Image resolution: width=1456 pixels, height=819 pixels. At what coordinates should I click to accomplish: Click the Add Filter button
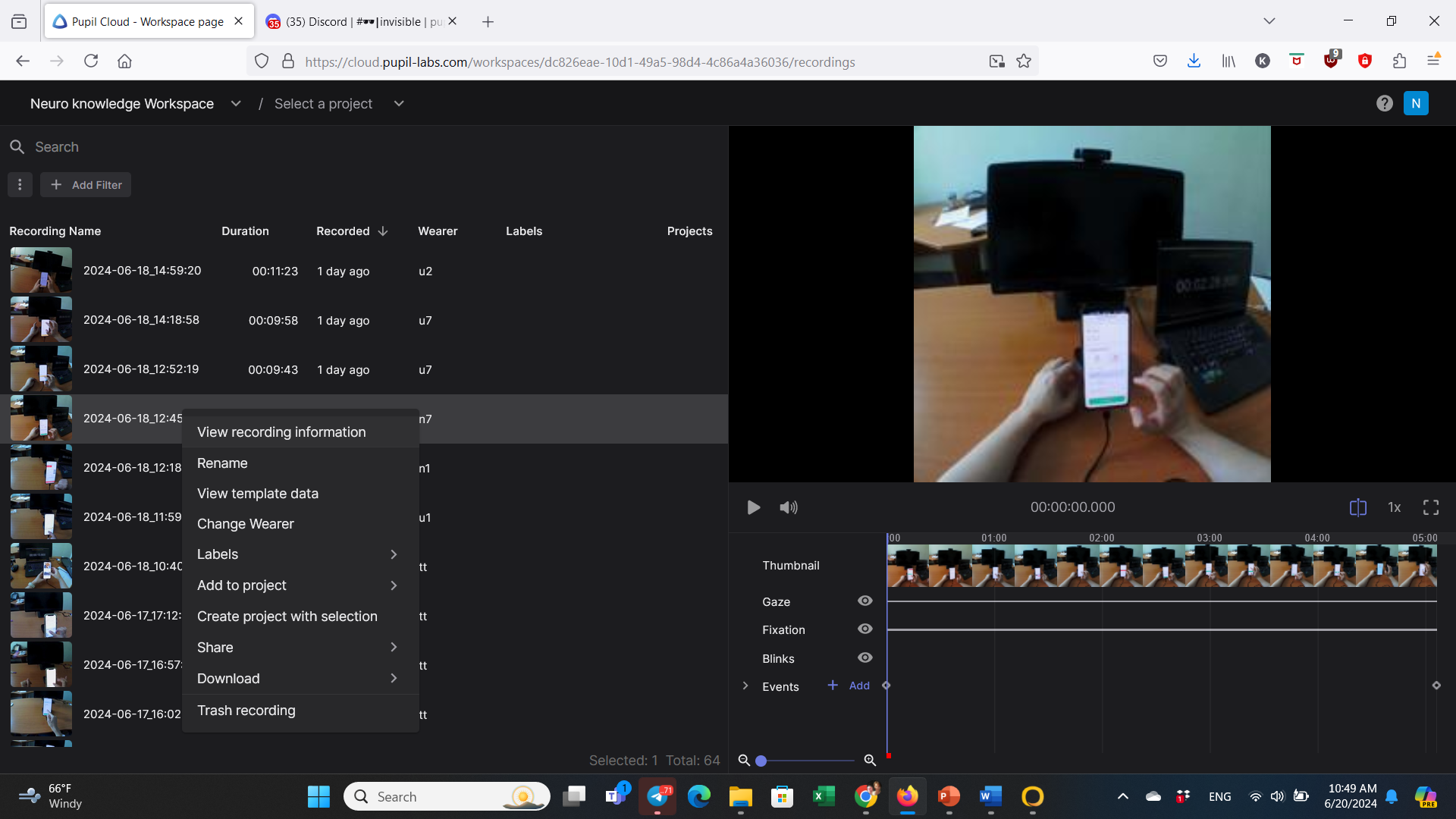(86, 184)
